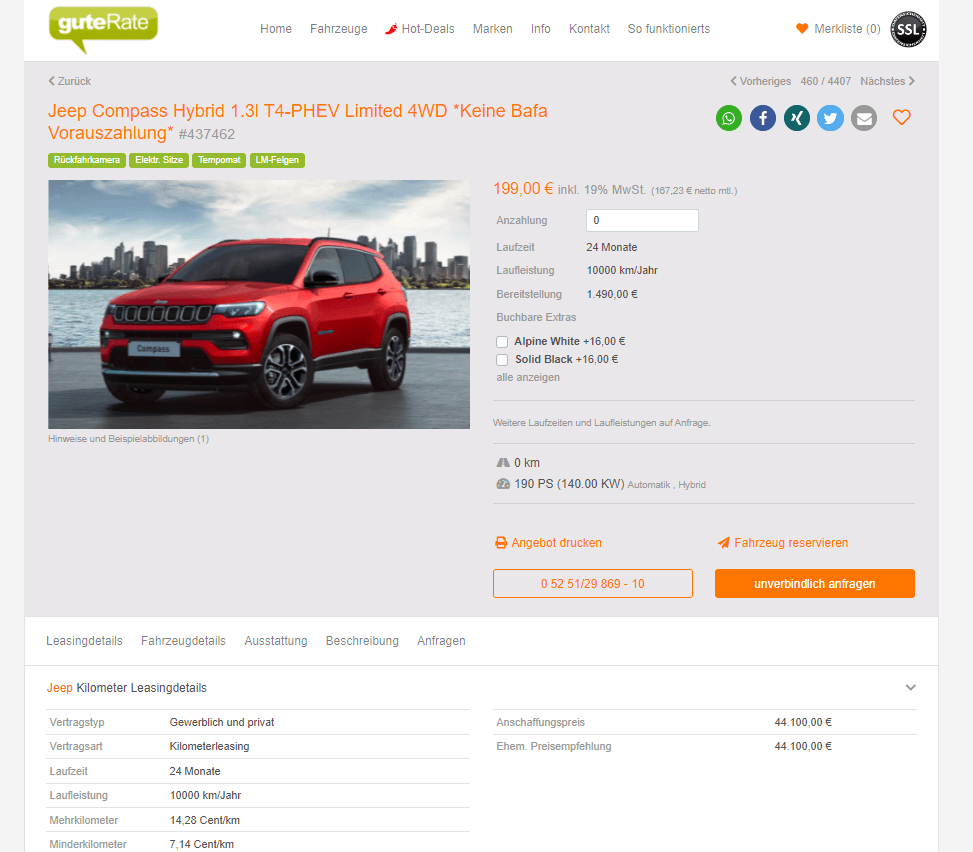The height and width of the screenshot is (852, 973).
Task: Enable Alpine White extra checkbox
Action: click(502, 342)
